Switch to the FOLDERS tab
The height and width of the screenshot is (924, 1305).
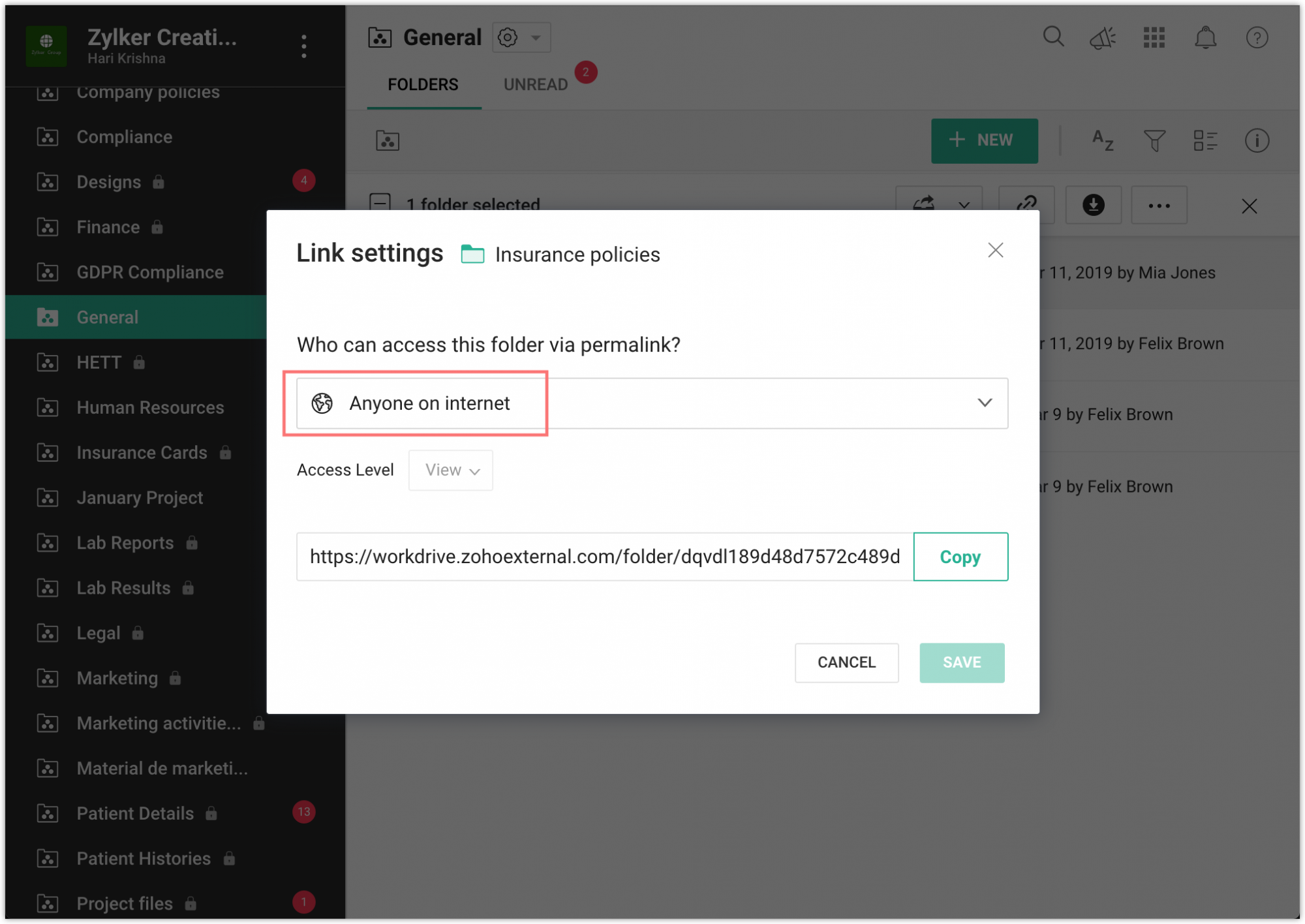(x=423, y=84)
